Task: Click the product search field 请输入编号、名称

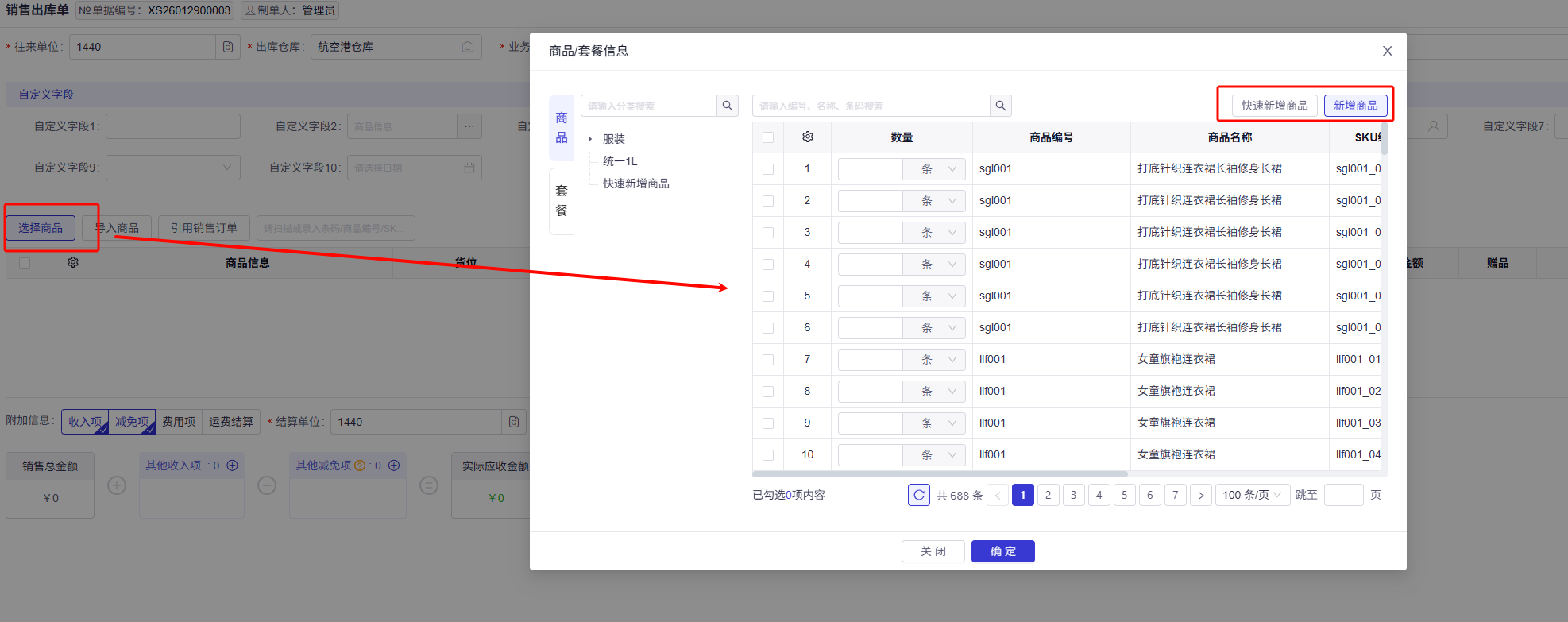Action: (871, 106)
